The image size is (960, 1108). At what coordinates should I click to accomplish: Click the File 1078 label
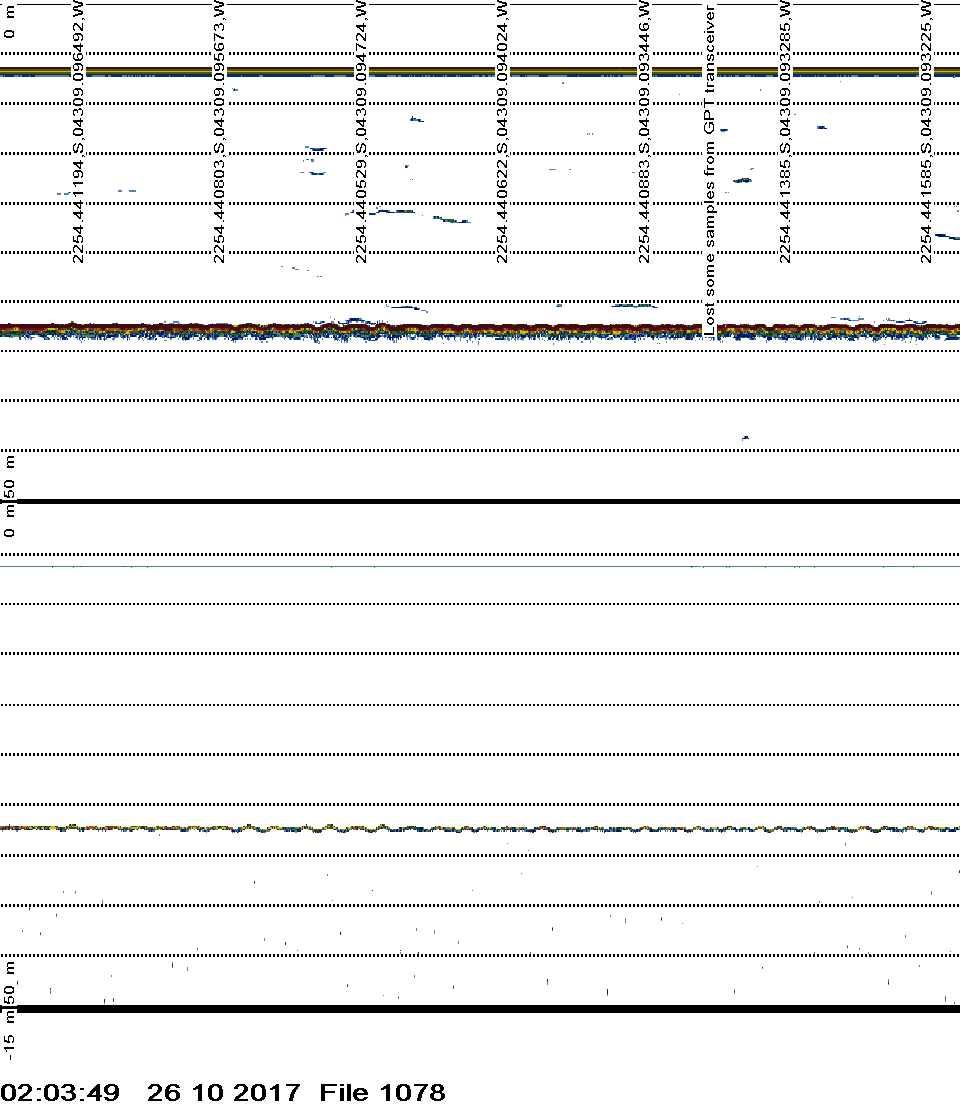tap(382, 1093)
